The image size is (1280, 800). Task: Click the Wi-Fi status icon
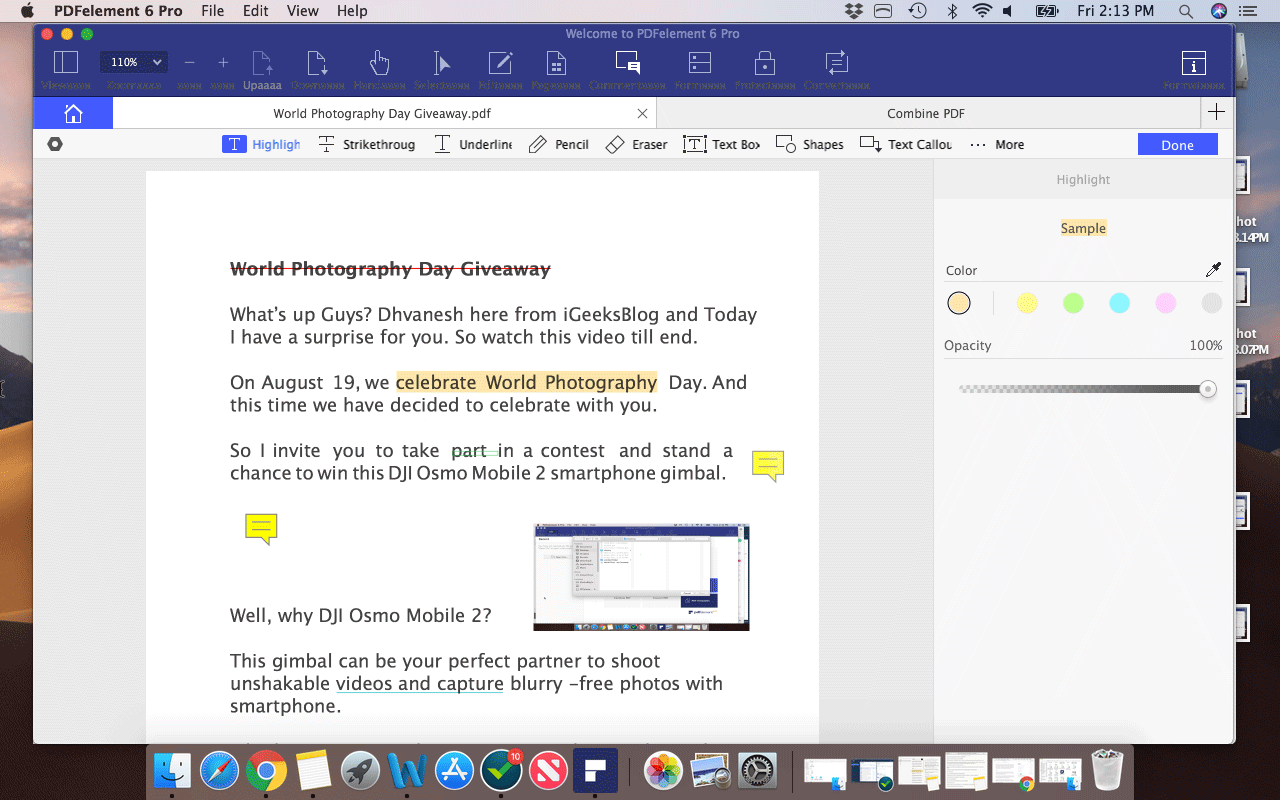982,11
